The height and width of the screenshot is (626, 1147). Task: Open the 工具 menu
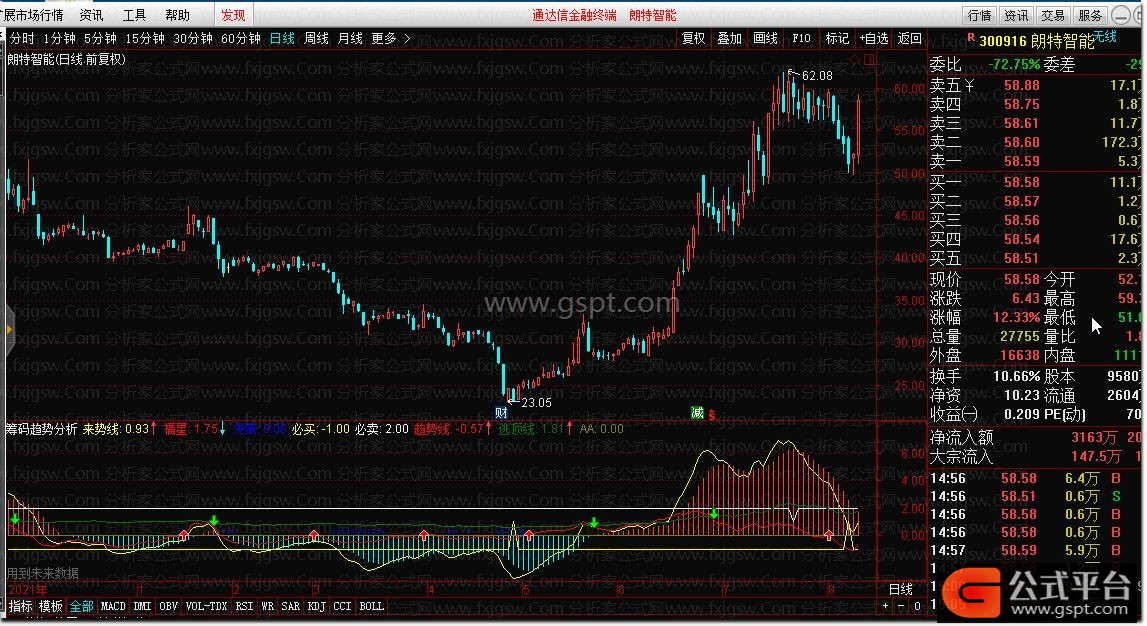point(135,15)
